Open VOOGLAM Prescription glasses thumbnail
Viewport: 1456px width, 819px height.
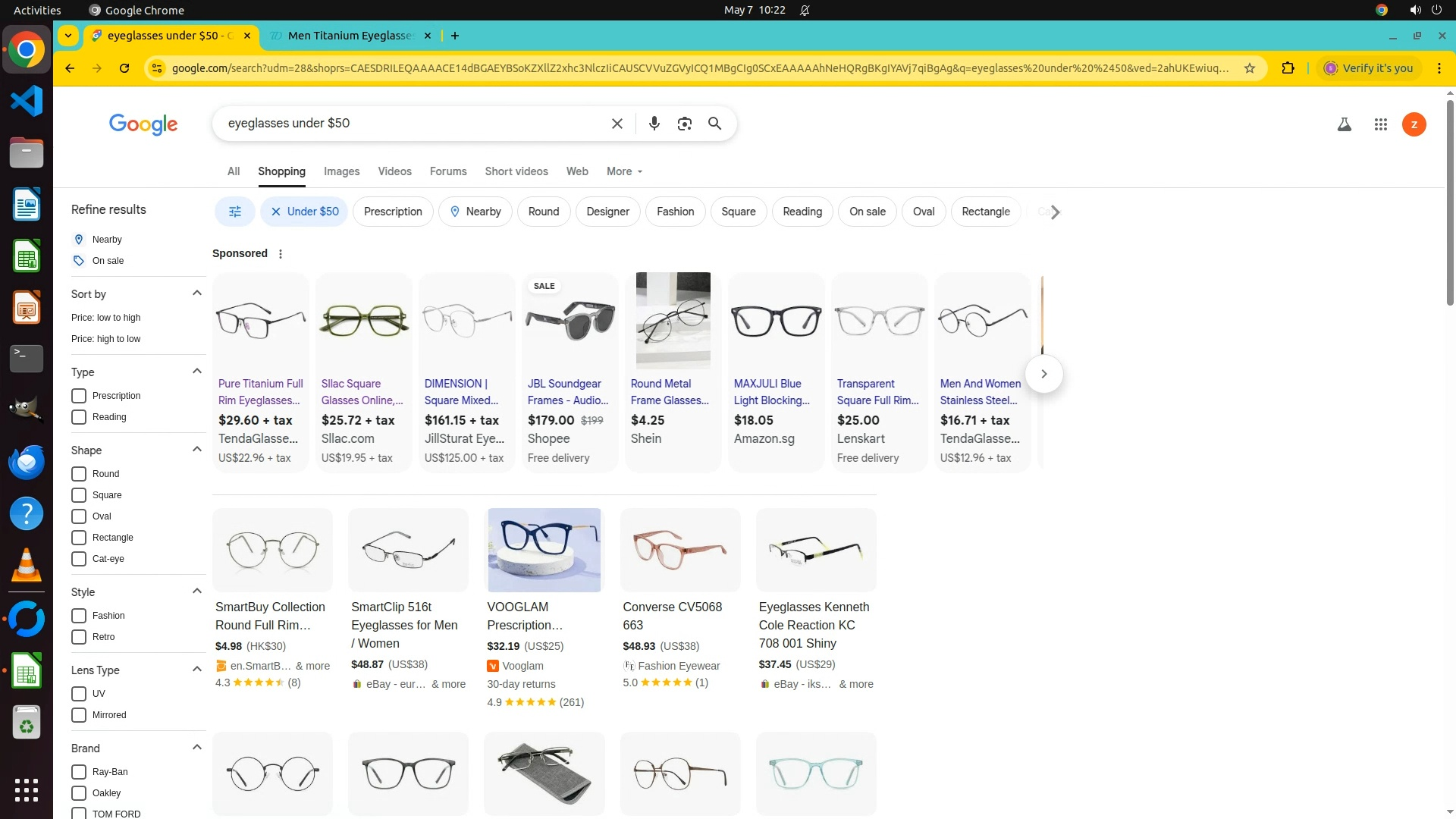(544, 550)
